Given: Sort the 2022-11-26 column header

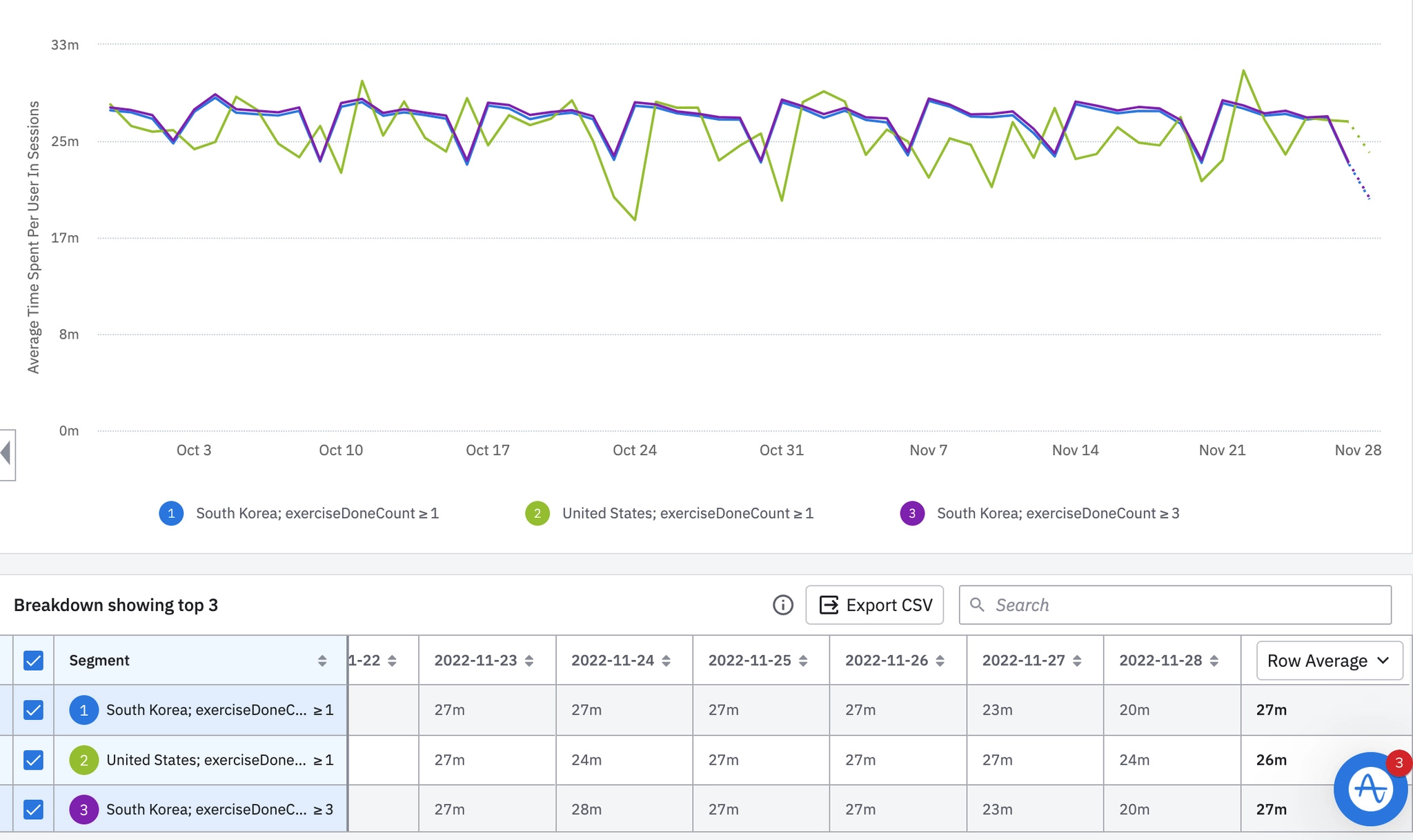Looking at the screenshot, I should coord(940,661).
